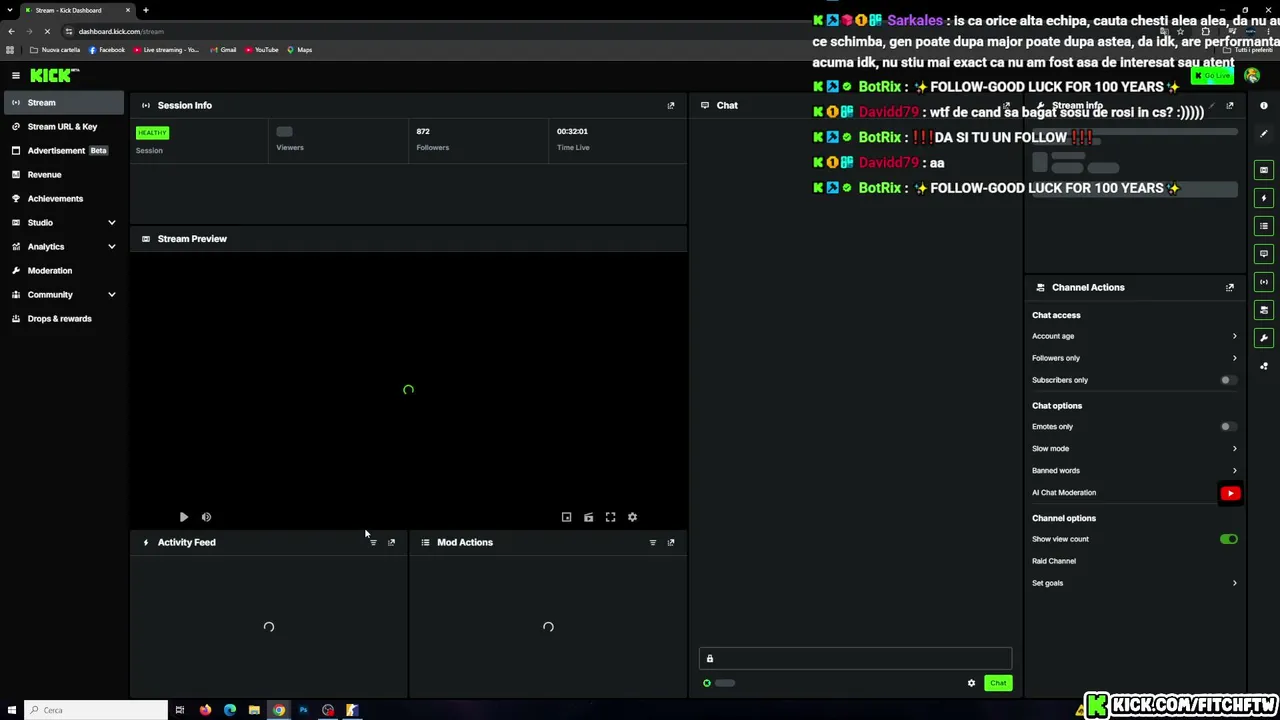Click the green Go Live button
The image size is (1280, 720).
point(1213,76)
